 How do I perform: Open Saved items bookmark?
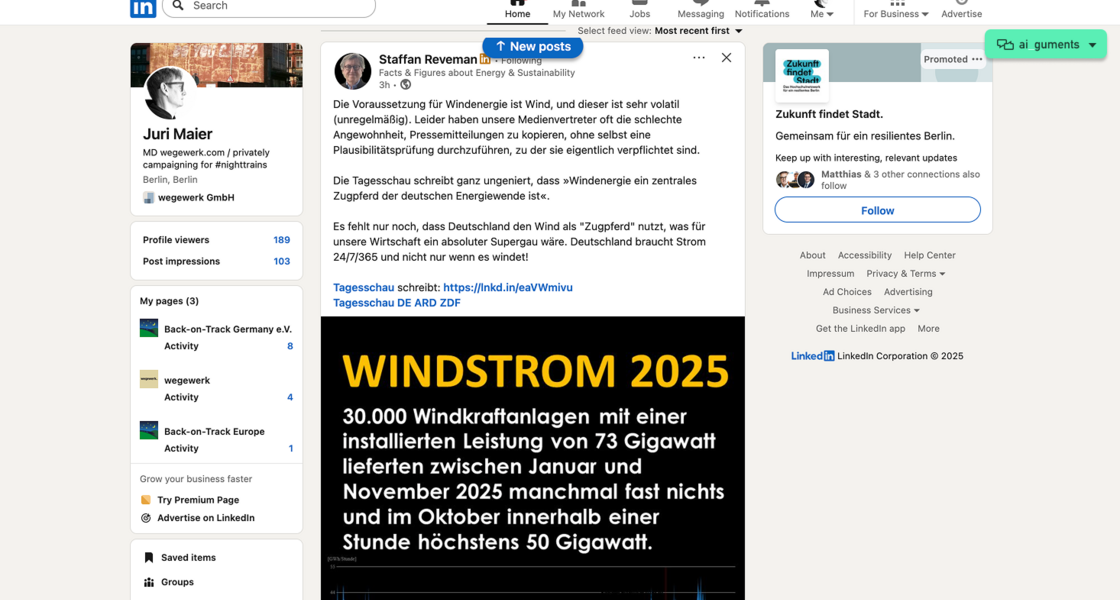click(x=187, y=558)
